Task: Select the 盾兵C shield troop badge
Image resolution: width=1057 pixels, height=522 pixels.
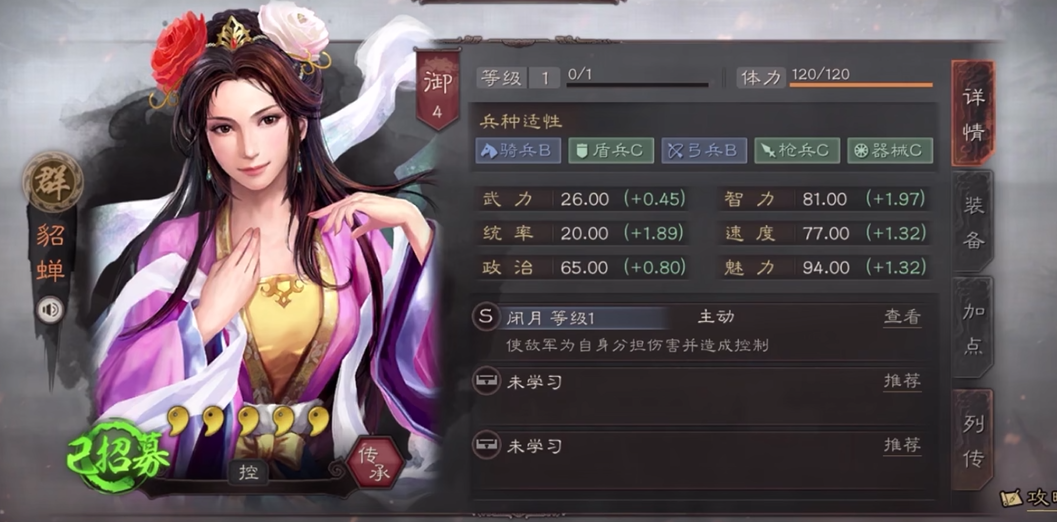Action: 611,150
